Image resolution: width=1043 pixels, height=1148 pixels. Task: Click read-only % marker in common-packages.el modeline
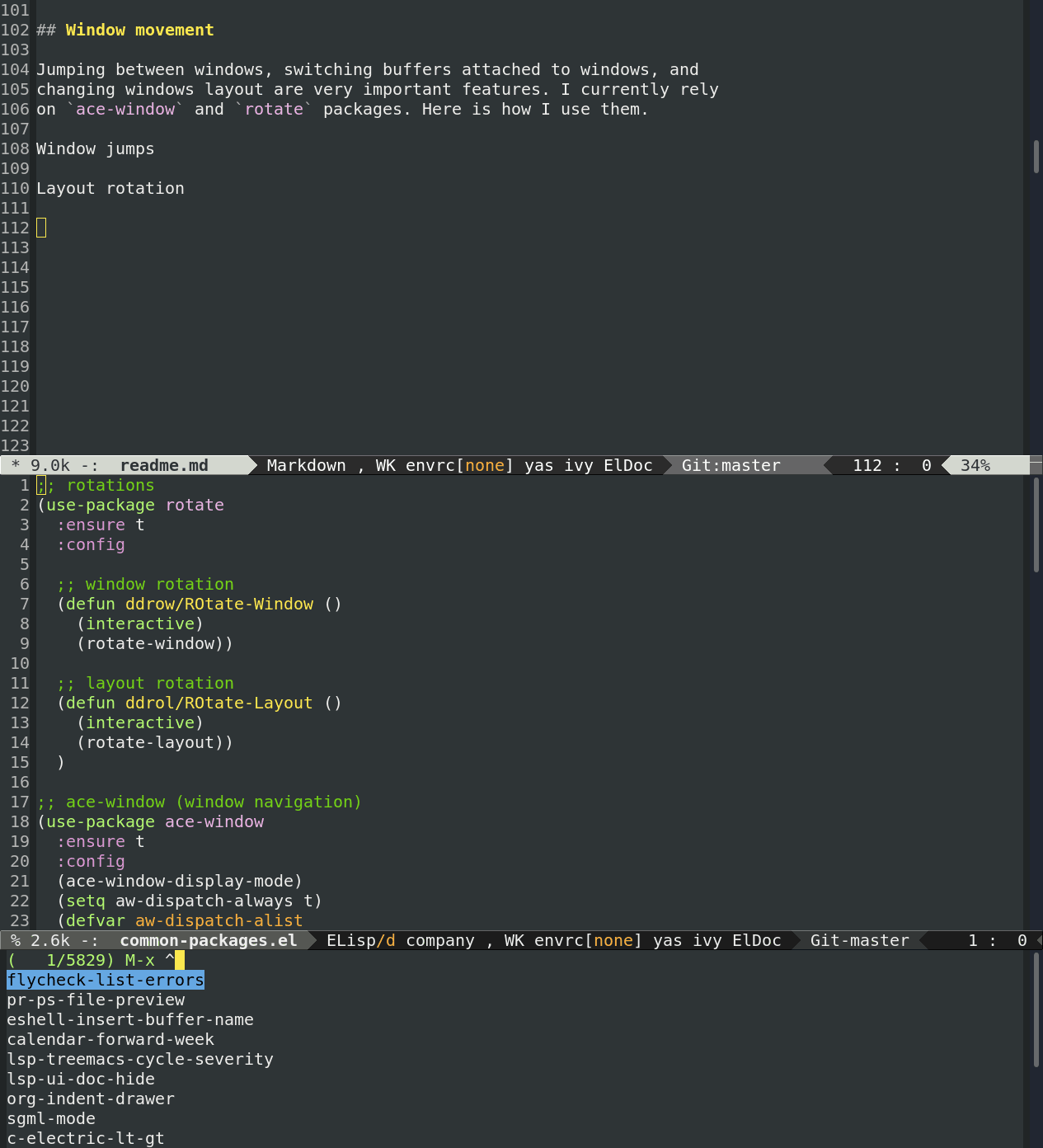(x=16, y=940)
